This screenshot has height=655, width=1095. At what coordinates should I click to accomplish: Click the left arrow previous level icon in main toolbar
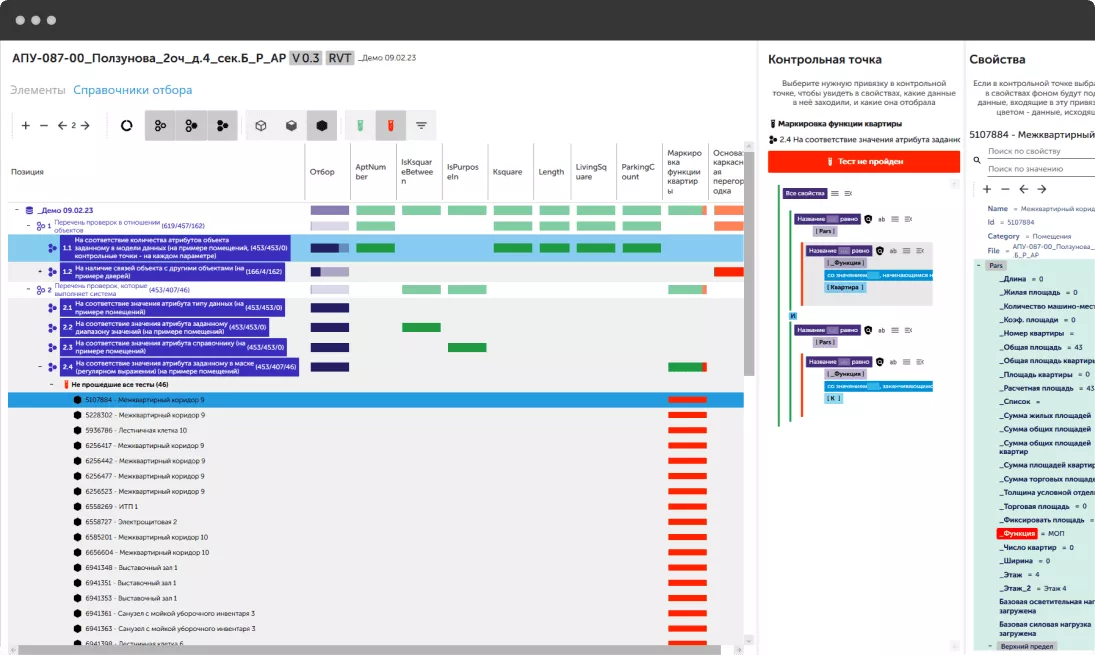(x=62, y=126)
